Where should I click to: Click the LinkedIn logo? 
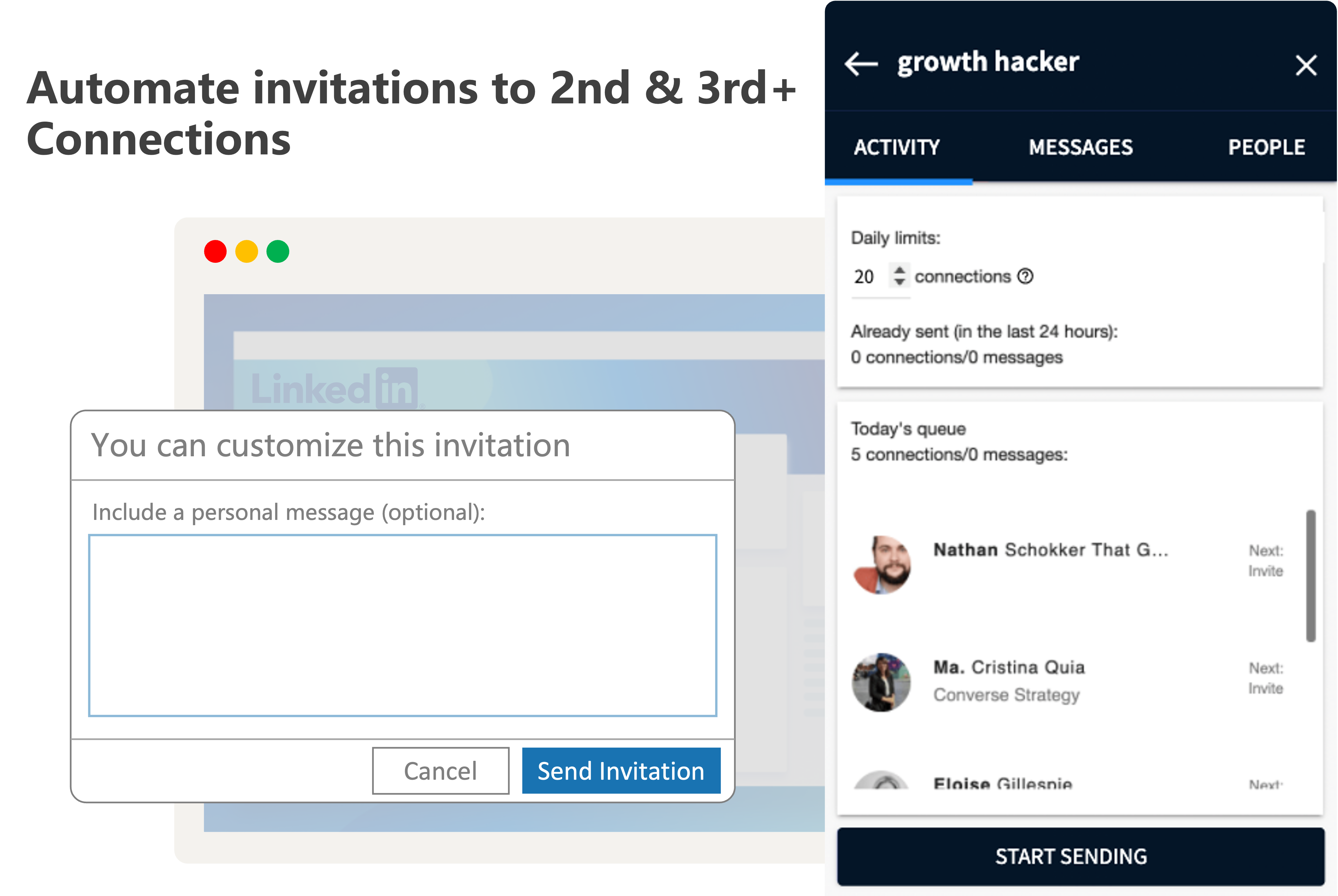tap(334, 389)
